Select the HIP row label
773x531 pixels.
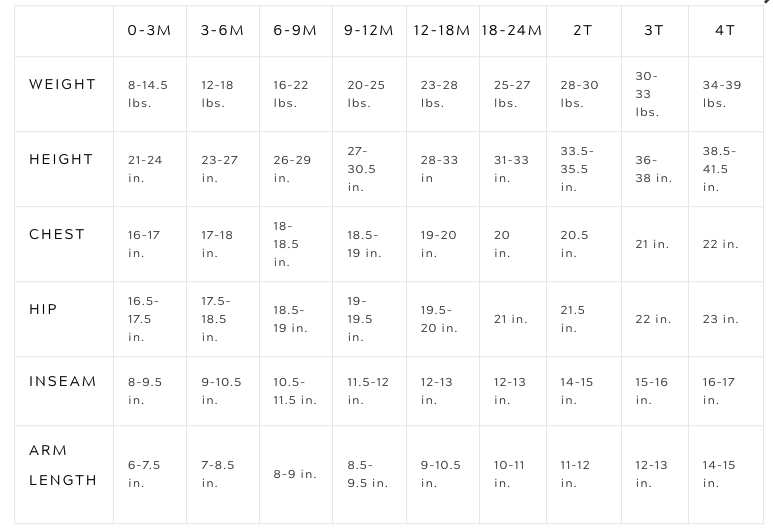(44, 310)
